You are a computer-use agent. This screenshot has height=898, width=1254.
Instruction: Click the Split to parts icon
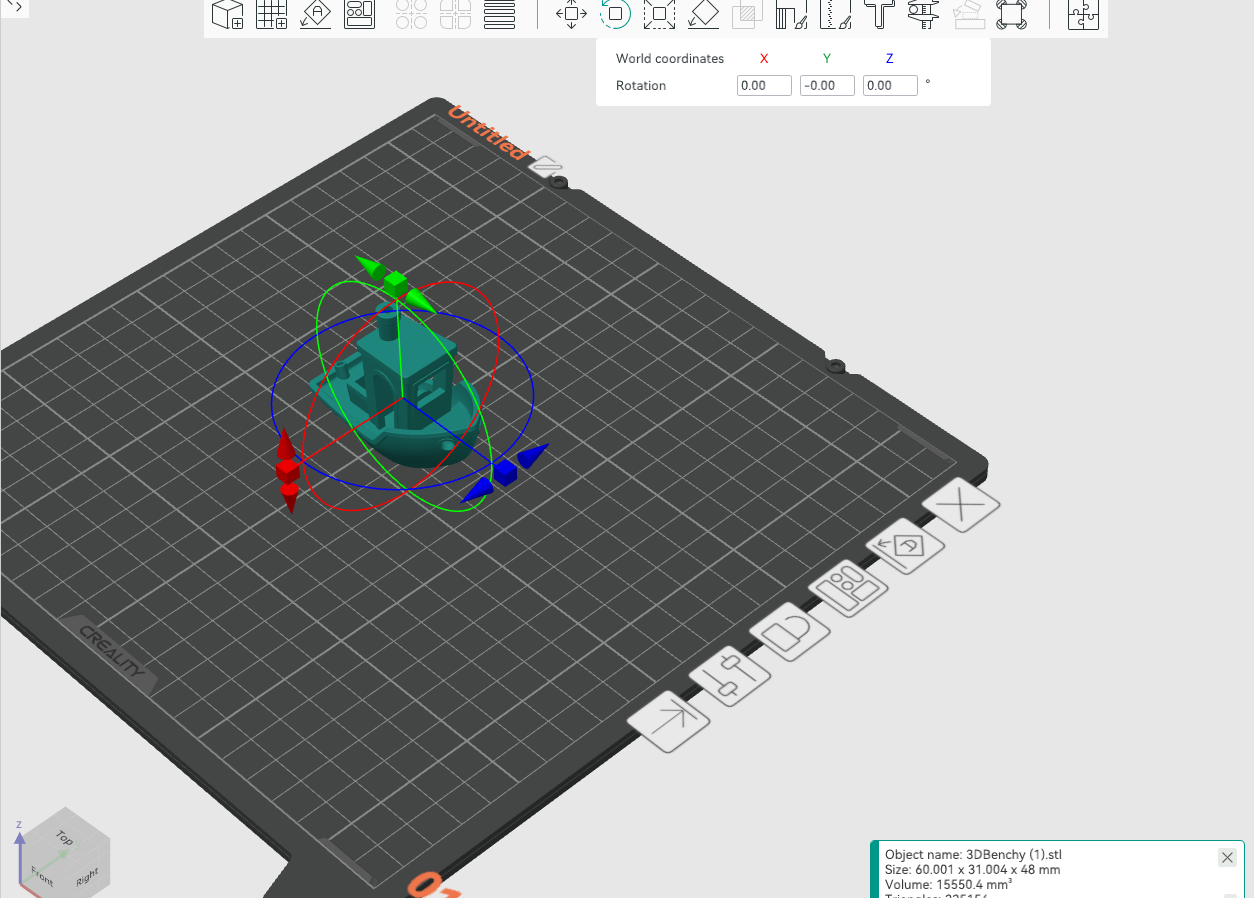455,14
